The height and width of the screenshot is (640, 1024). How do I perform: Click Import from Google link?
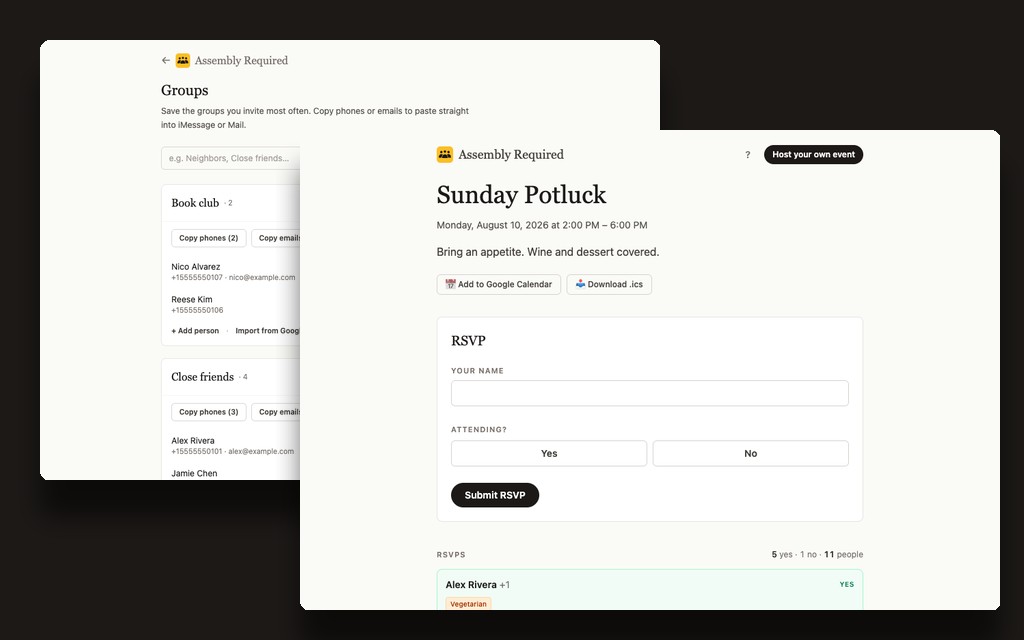pos(268,330)
